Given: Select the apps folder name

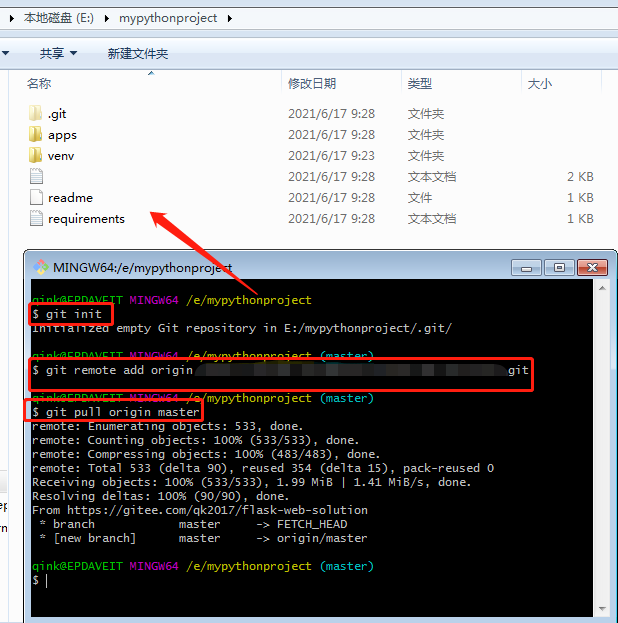Looking at the screenshot, I should 62,135.
